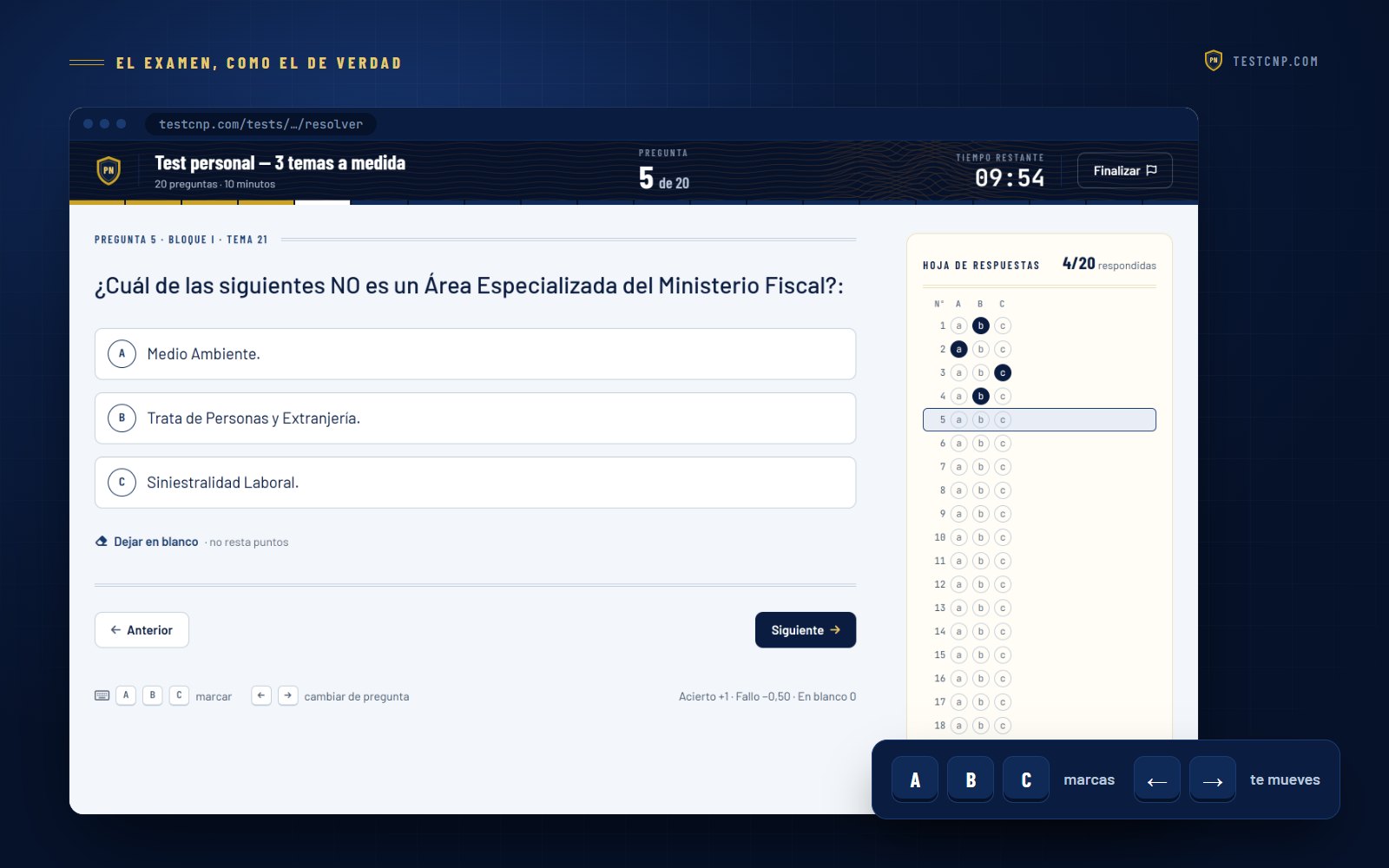The width and height of the screenshot is (1389, 868).
Task: Click the large A key in bottom overlay
Action: [915, 779]
